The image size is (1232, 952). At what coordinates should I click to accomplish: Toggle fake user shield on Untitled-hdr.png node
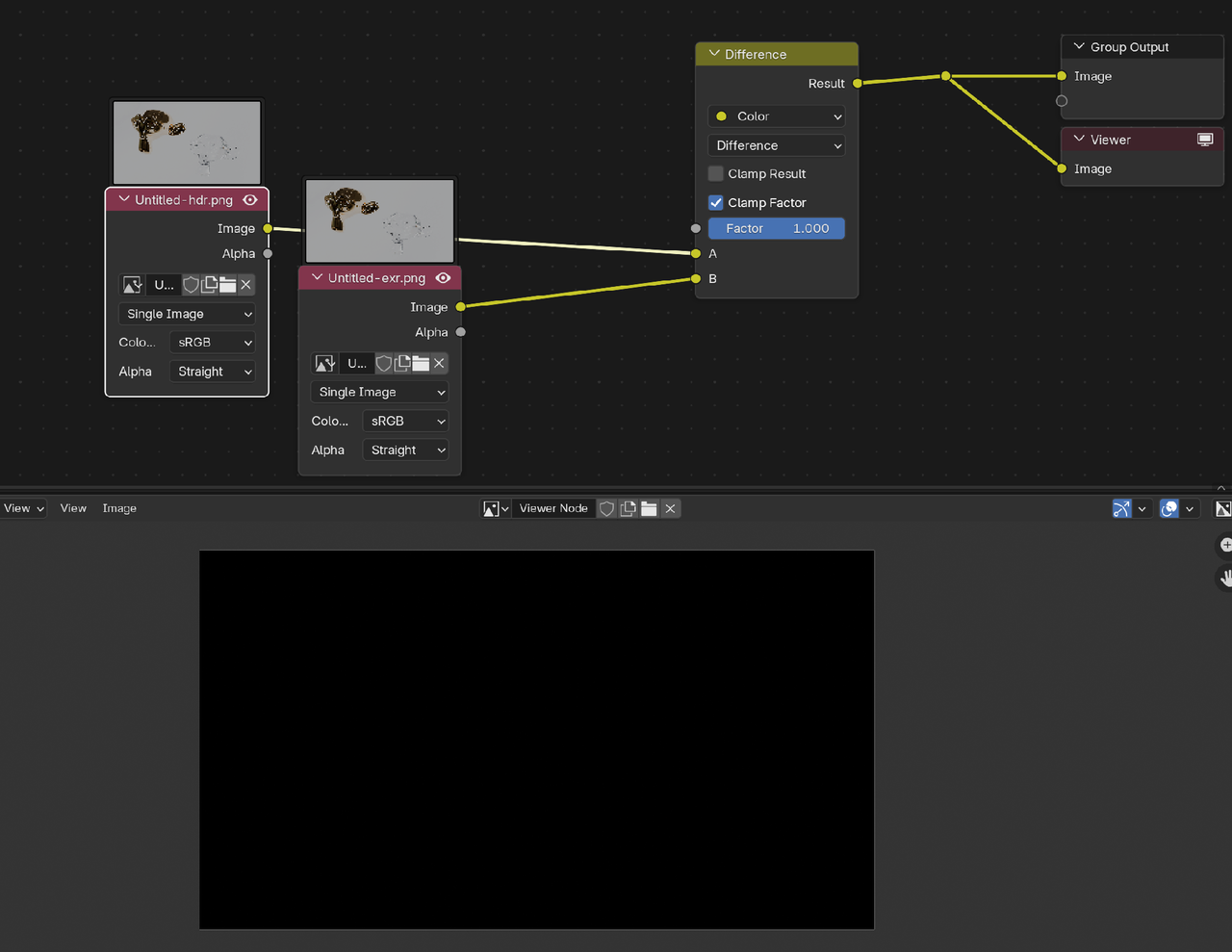click(x=191, y=285)
